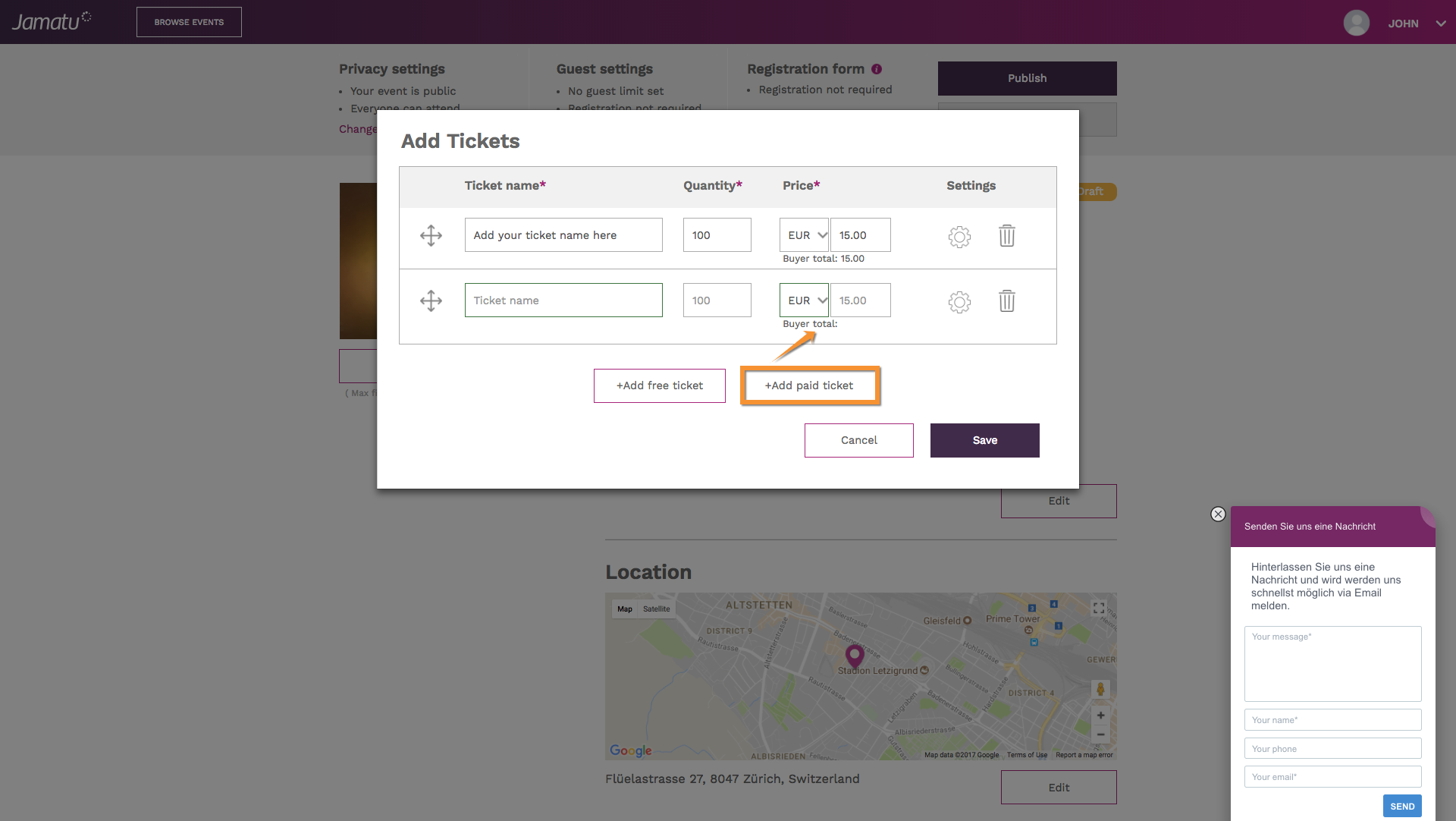This screenshot has height=821, width=1456.
Task: Open settings gear for second ticket row
Action: pos(959,302)
